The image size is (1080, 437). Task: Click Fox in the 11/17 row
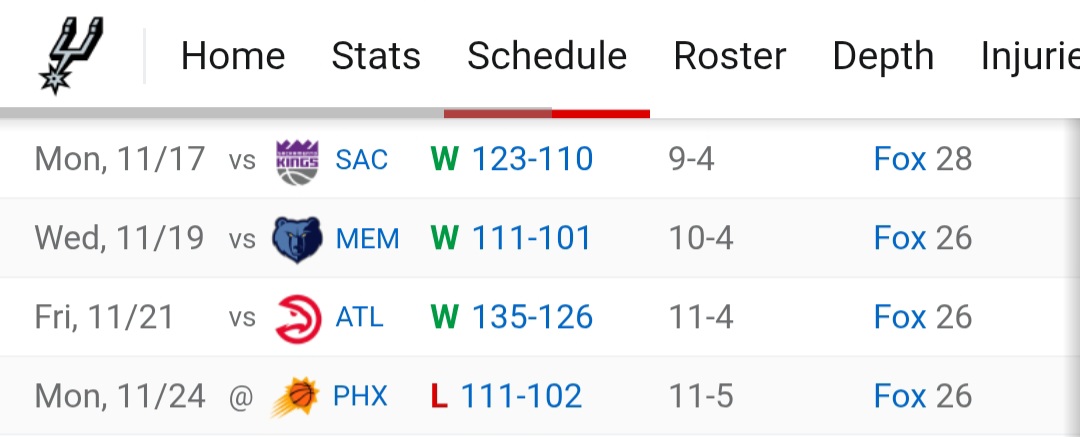[x=900, y=159]
